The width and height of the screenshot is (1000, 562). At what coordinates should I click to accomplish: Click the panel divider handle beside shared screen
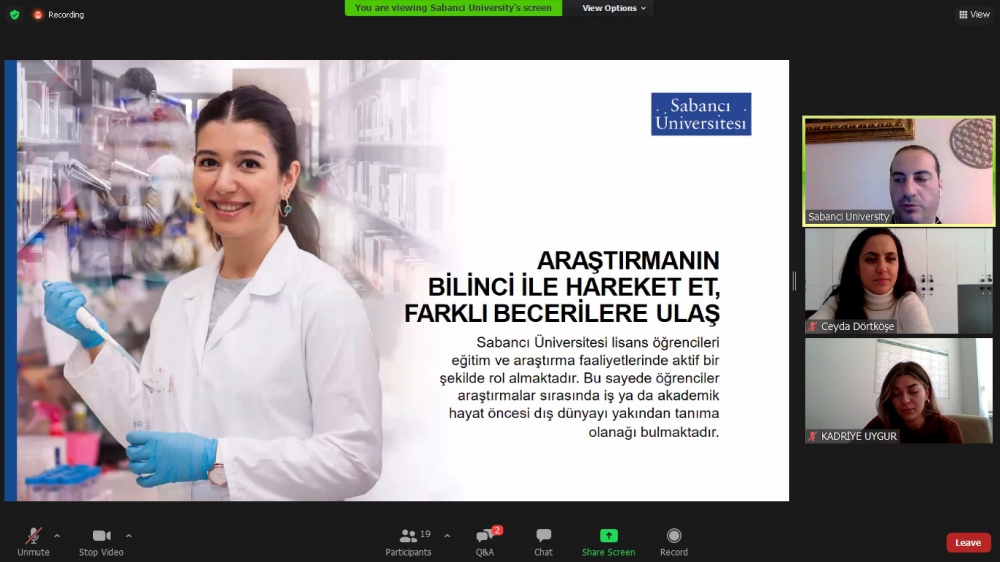[x=794, y=281]
